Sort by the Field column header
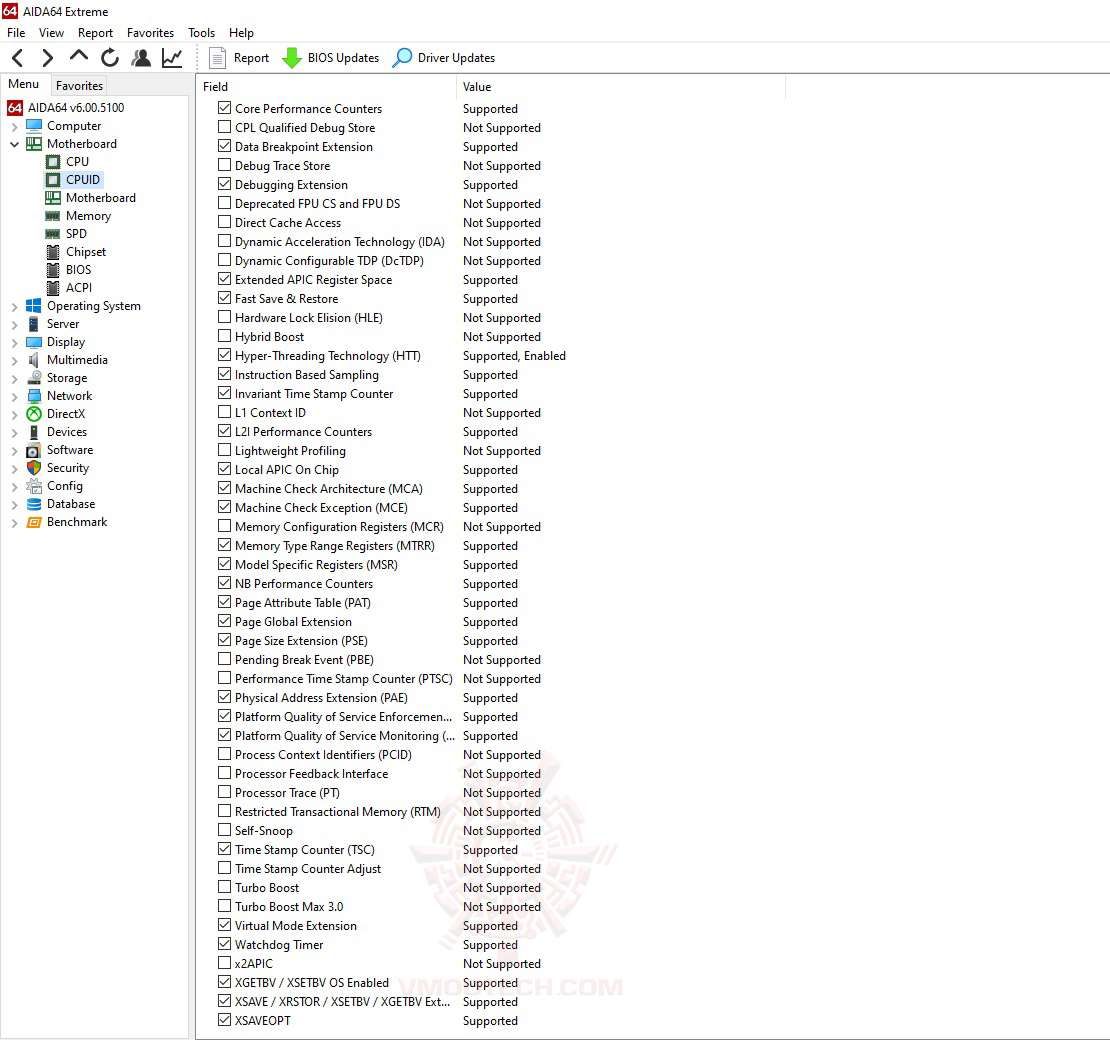The image size is (1110, 1040). [x=326, y=86]
